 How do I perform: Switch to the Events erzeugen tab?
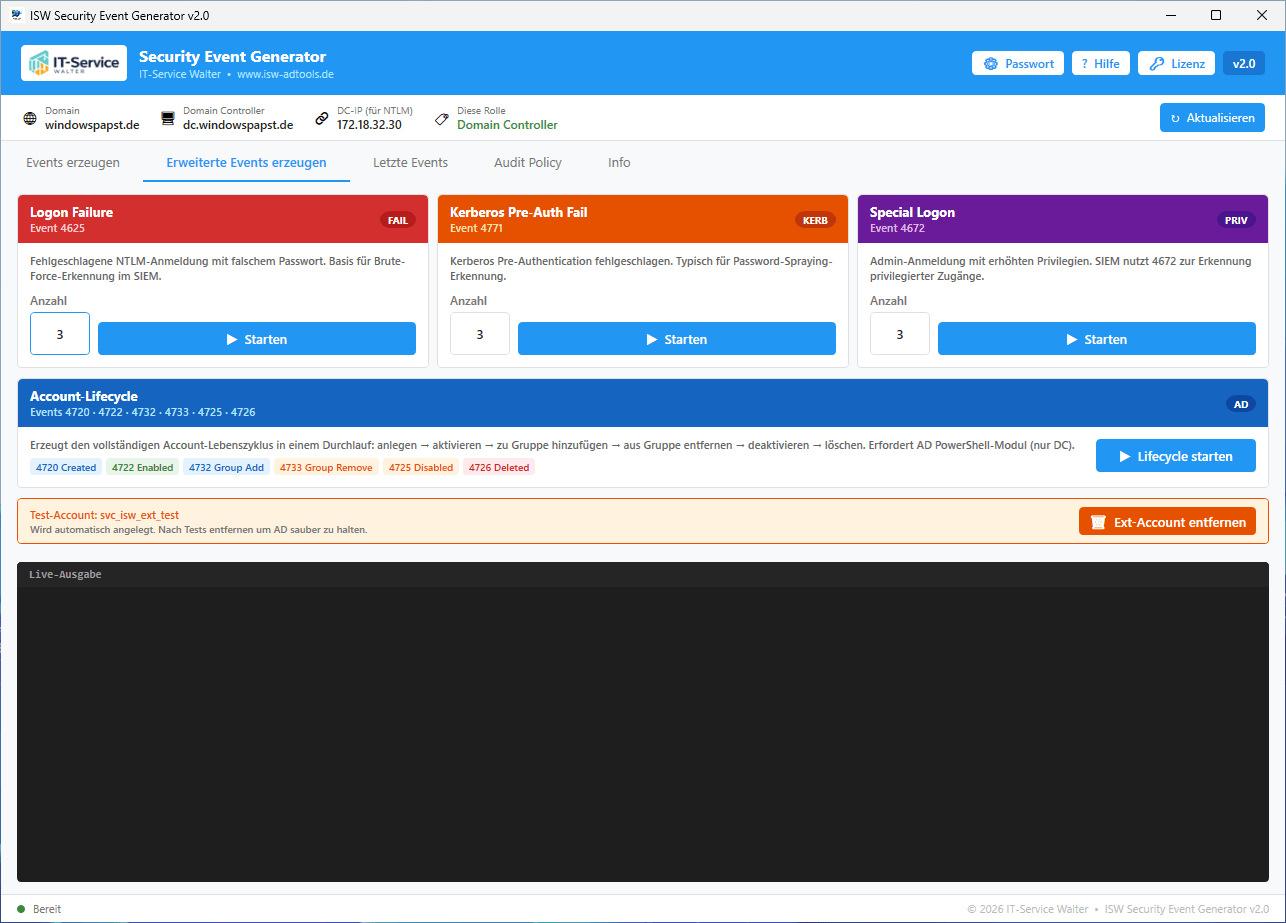point(73,162)
